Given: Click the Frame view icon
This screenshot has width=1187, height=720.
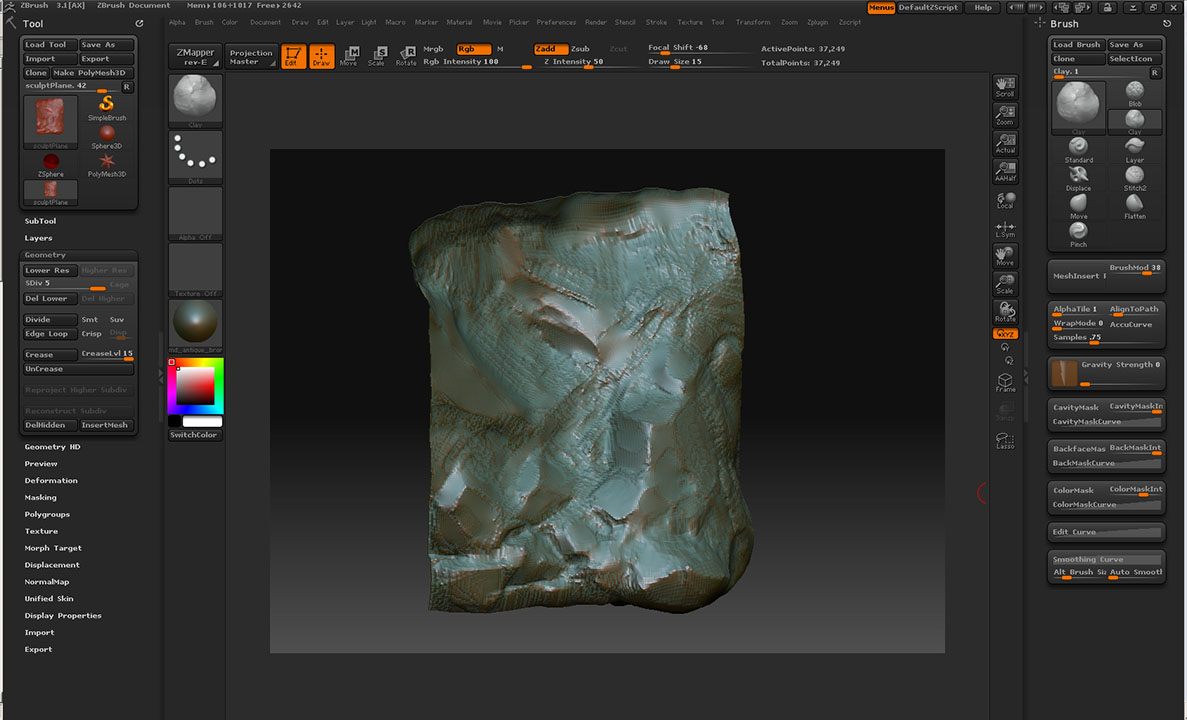Looking at the screenshot, I should point(1005,383).
